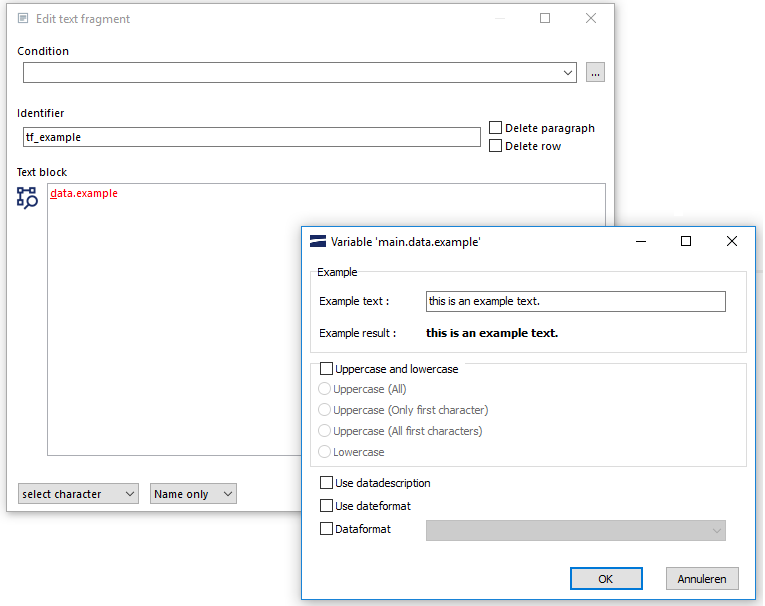Image resolution: width=765 pixels, height=606 pixels.
Task: Enable Uppercase and lowercase option
Action: 326,368
